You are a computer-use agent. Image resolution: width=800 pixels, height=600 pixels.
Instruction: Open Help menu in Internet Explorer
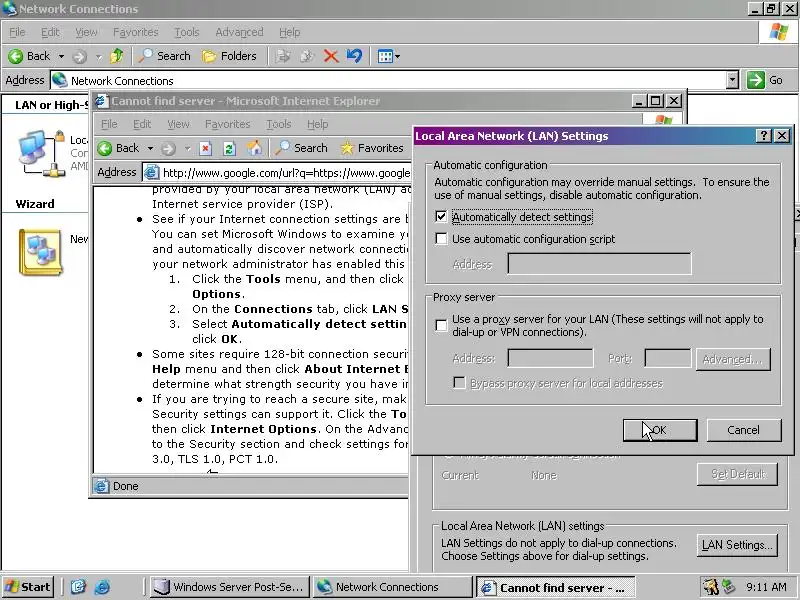(x=317, y=124)
